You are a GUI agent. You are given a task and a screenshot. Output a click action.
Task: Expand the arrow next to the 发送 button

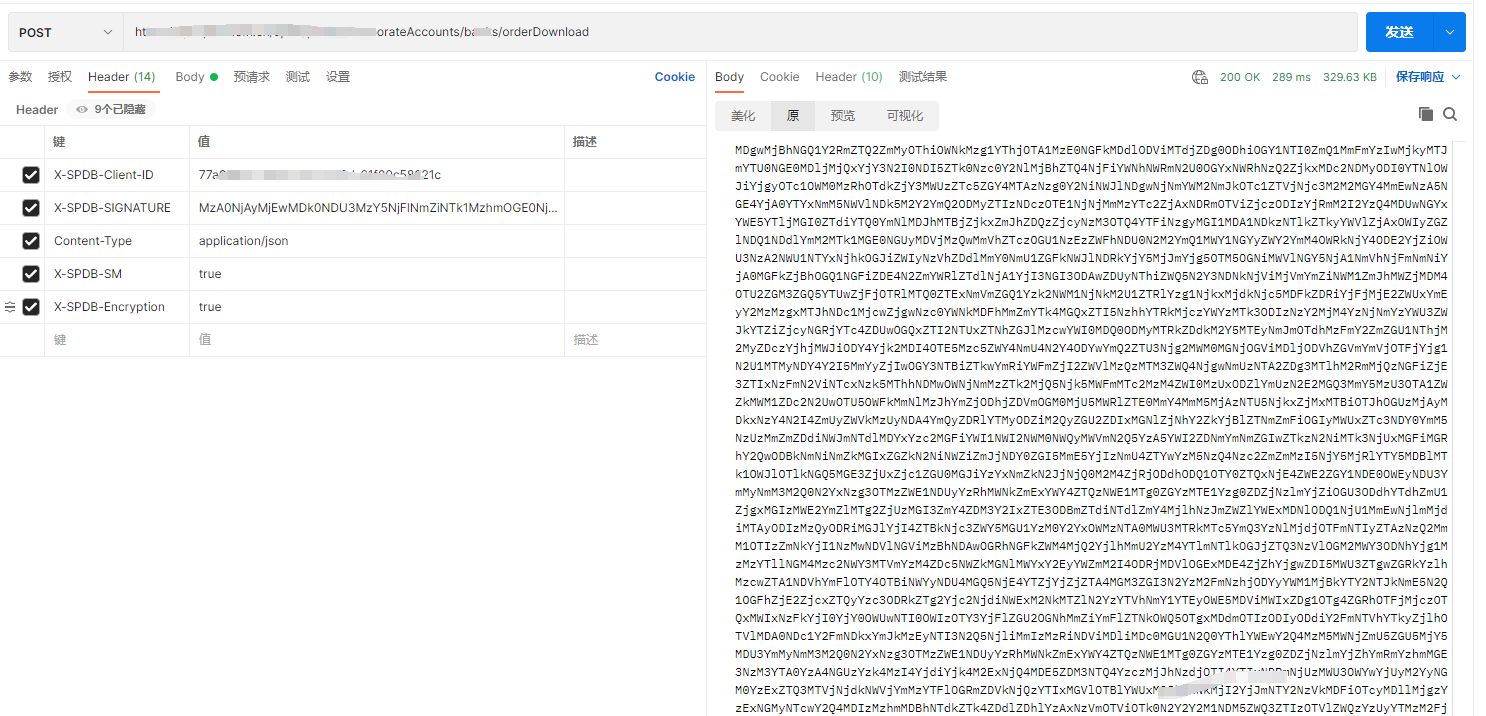(1450, 32)
